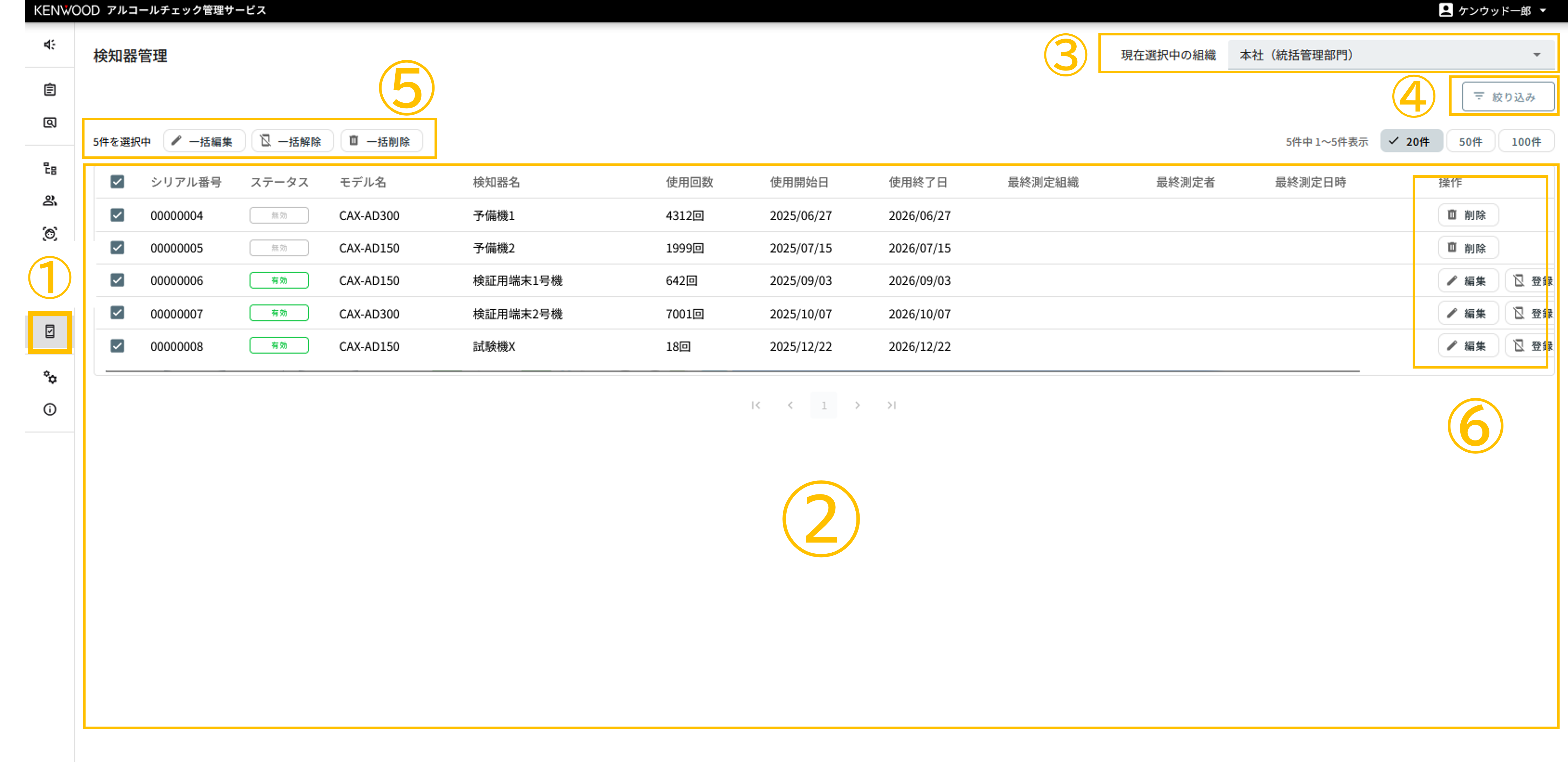Viewport: 1568px width, 762px height.
Task: Open the detector management sidebar icon
Action: 50,331
